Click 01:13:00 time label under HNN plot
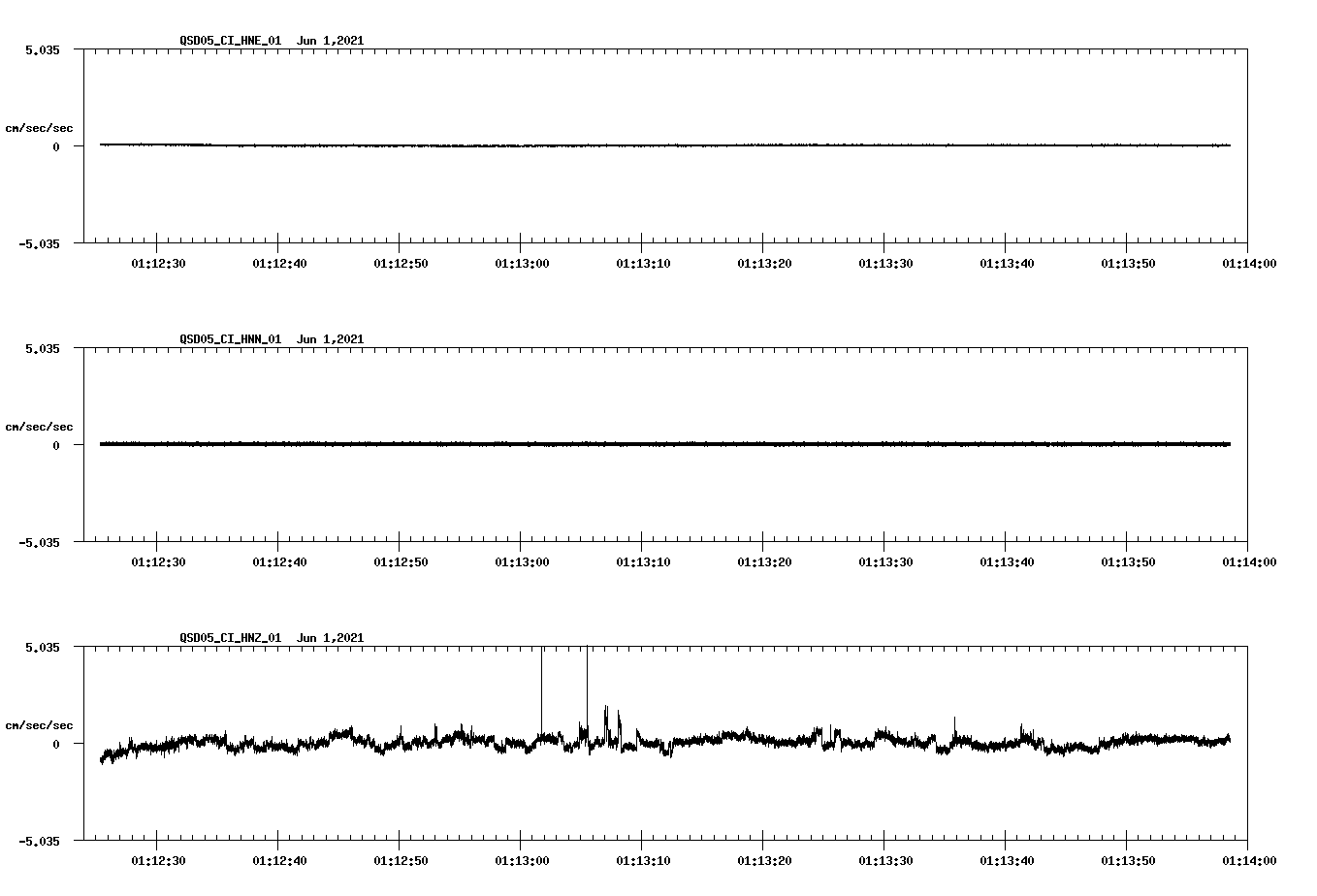The image size is (1317, 896). (522, 561)
